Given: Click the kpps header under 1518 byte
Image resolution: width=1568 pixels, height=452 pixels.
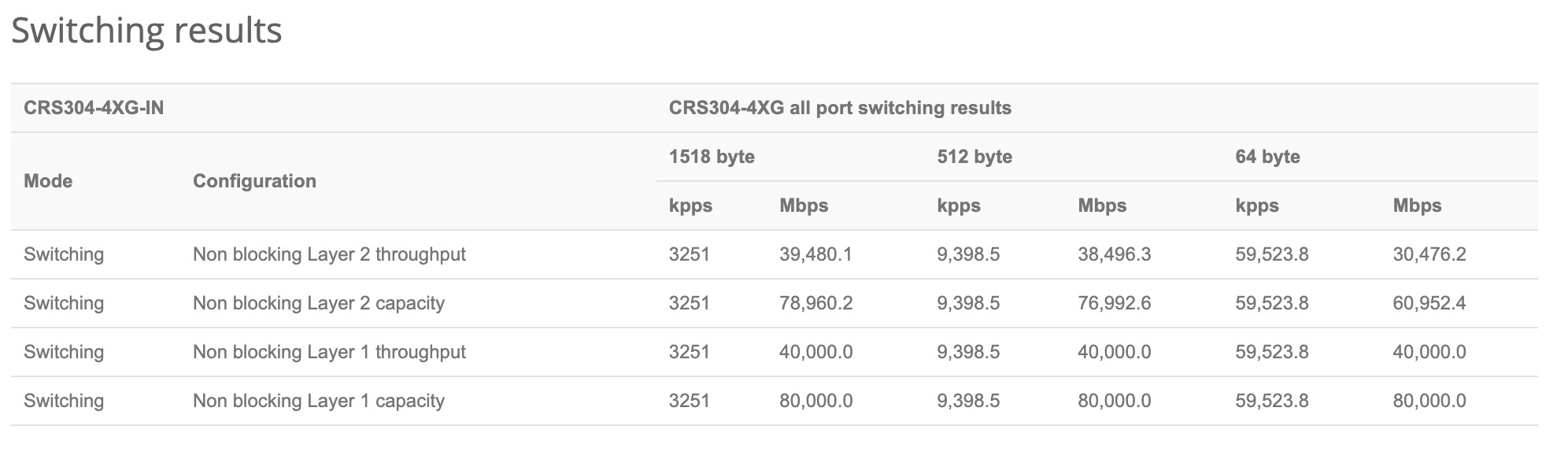Looking at the screenshot, I should pos(690,206).
